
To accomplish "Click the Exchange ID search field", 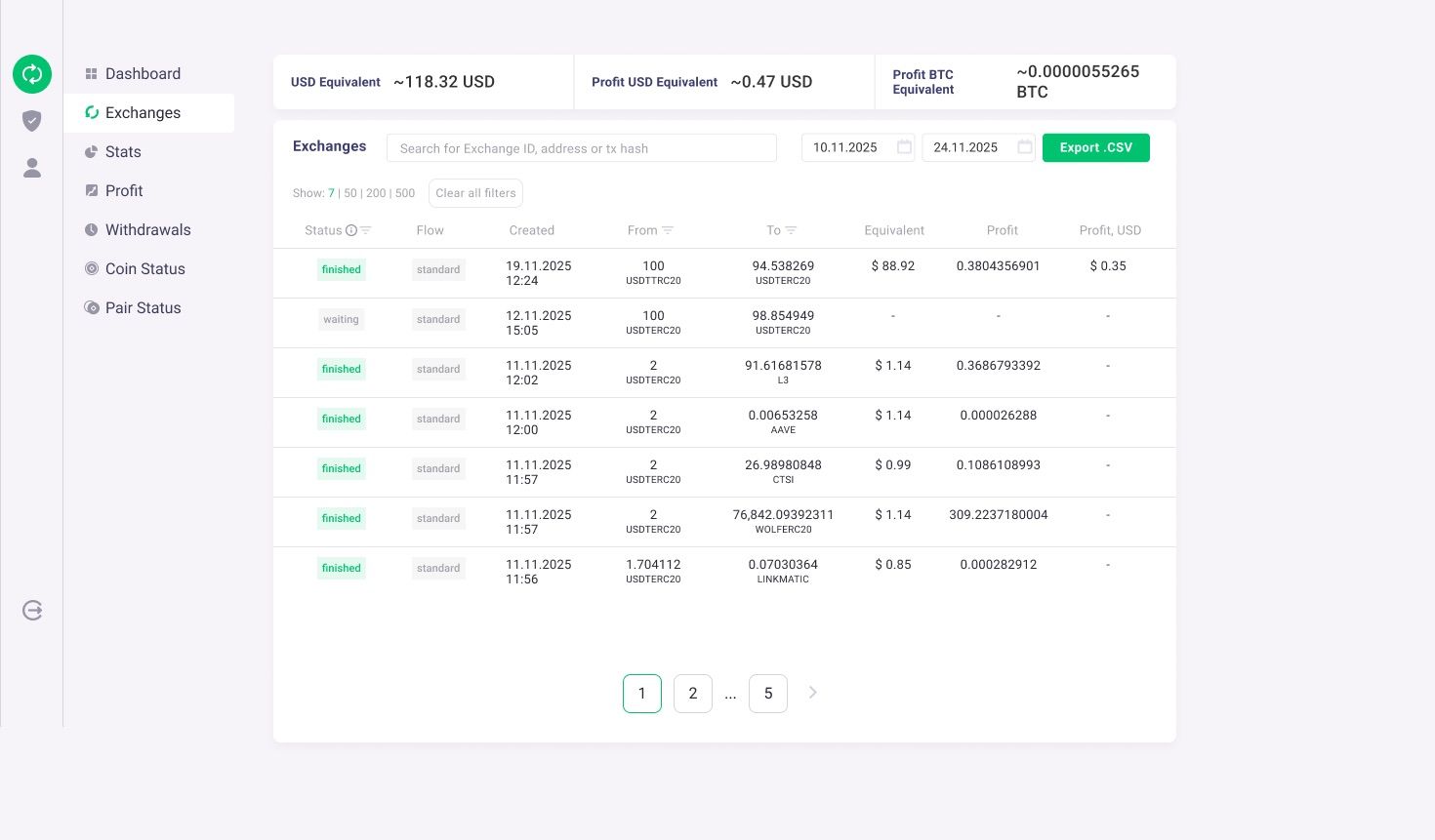I will 582,147.
